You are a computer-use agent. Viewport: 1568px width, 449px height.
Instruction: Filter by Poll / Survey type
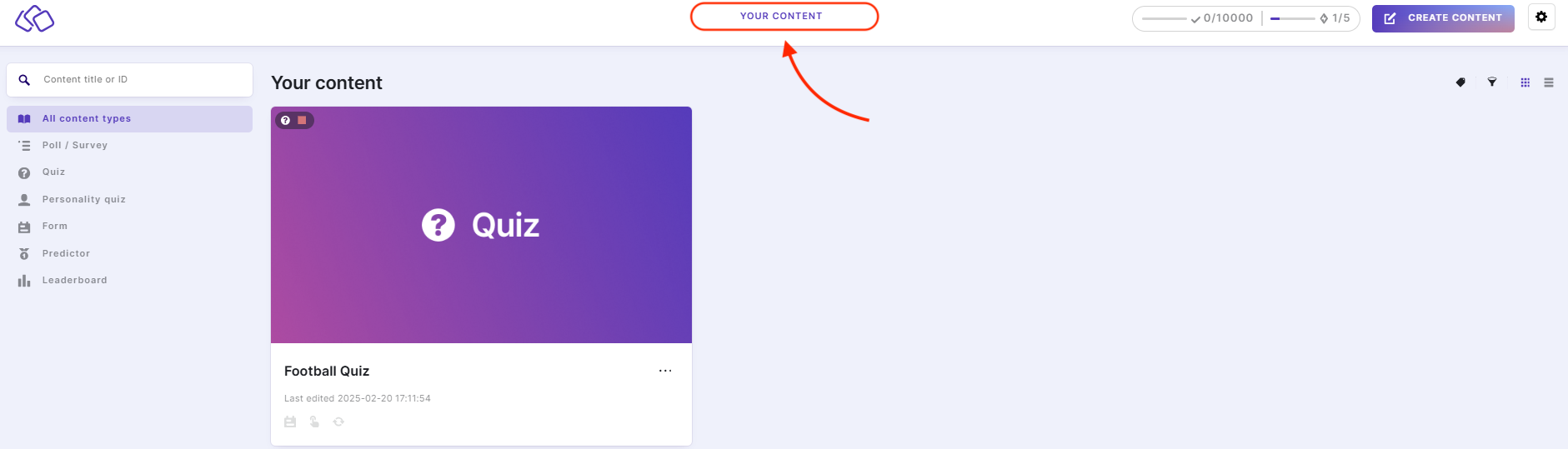[x=75, y=145]
